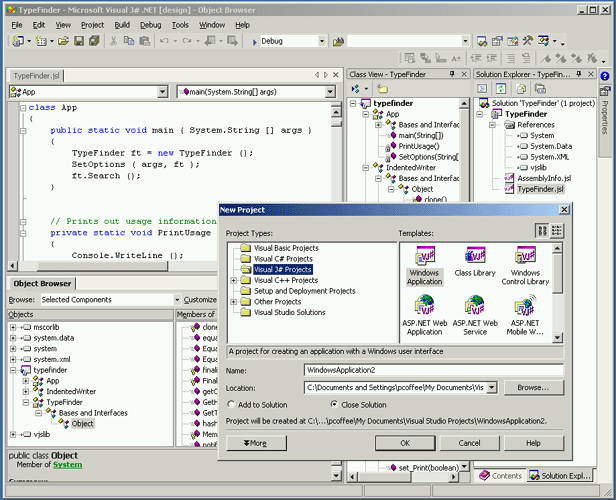
Task: Click the Copy toolbar icon
Action: tap(129, 41)
